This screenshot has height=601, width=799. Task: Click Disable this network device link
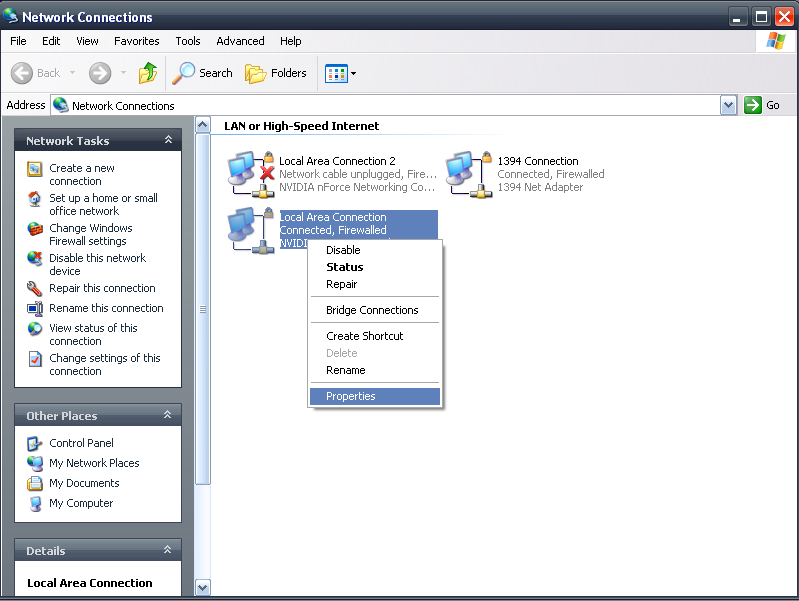pyautogui.click(x=97, y=265)
